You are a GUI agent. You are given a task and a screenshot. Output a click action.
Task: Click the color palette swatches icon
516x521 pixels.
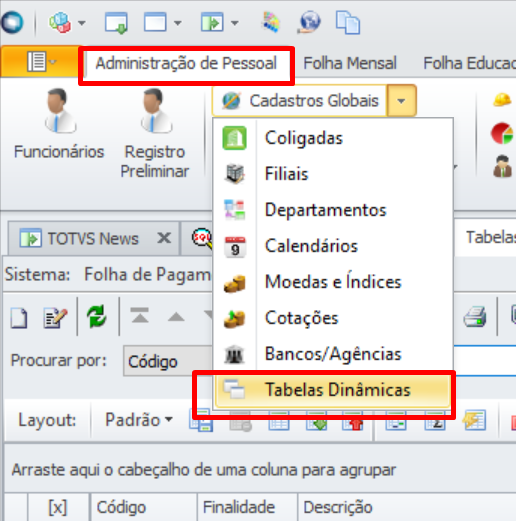click(x=271, y=22)
